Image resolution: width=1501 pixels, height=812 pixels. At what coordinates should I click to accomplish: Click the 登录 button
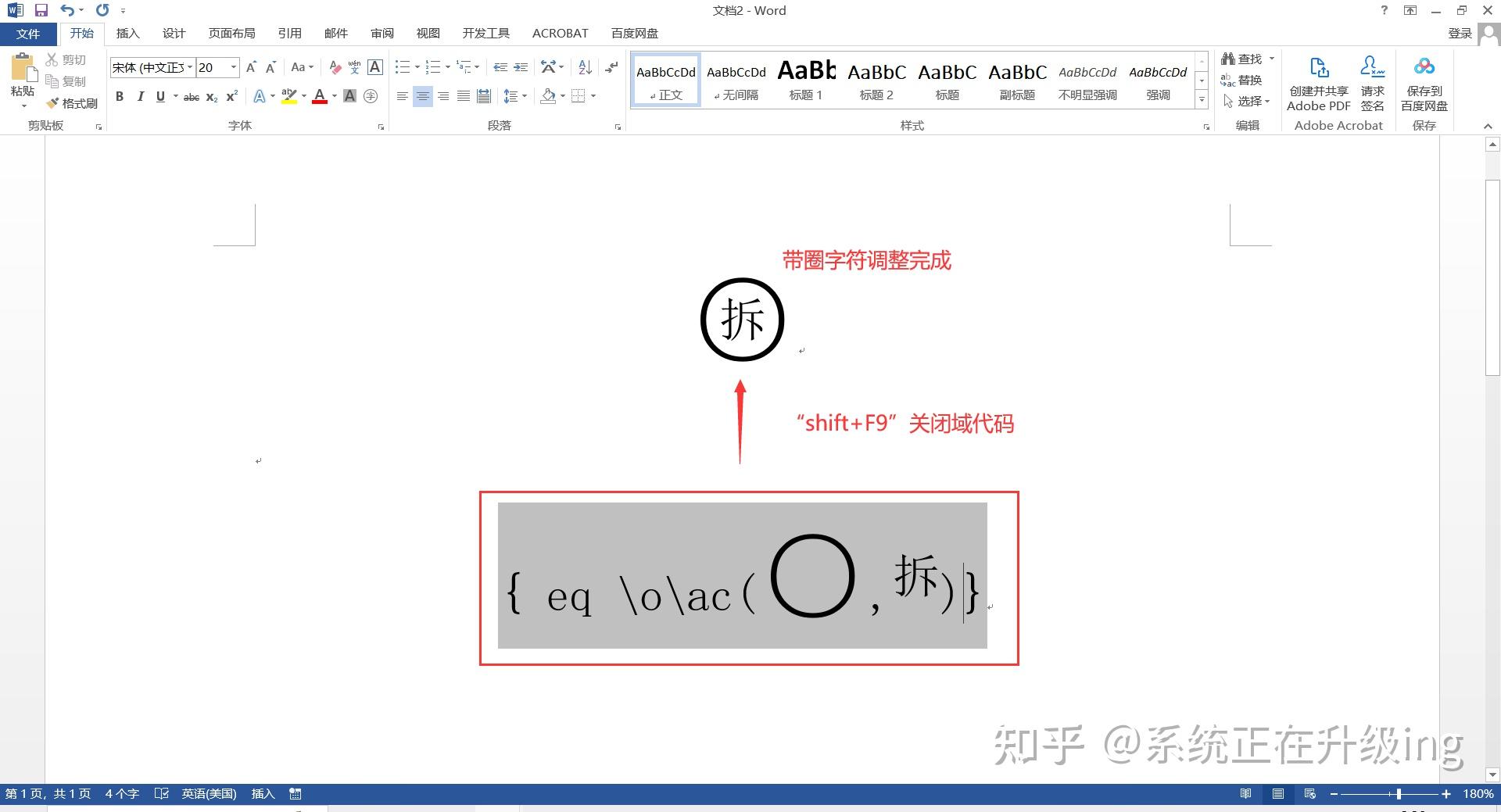point(1460,33)
